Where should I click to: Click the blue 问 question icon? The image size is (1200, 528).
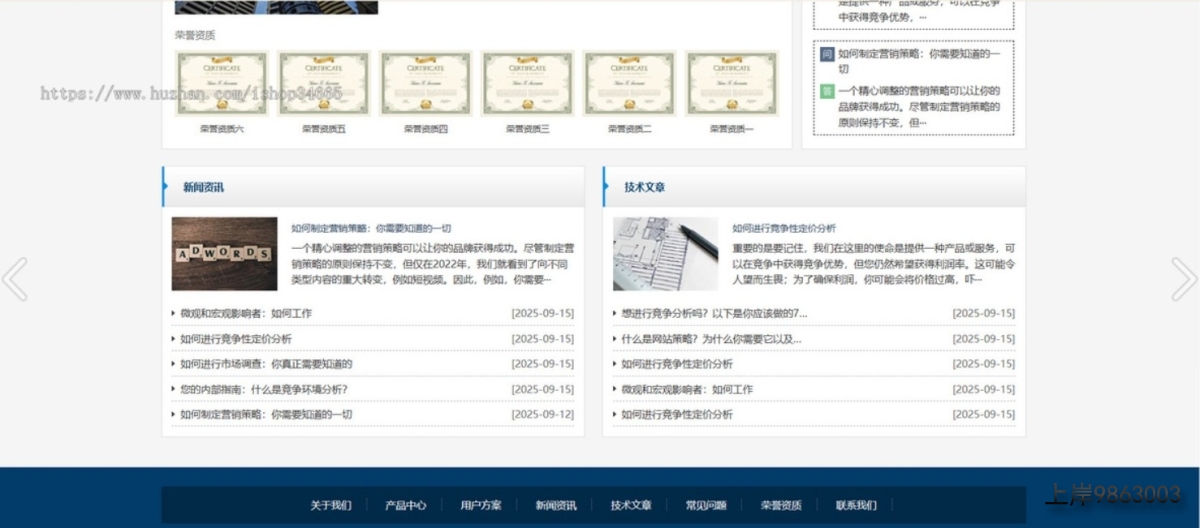click(827, 54)
